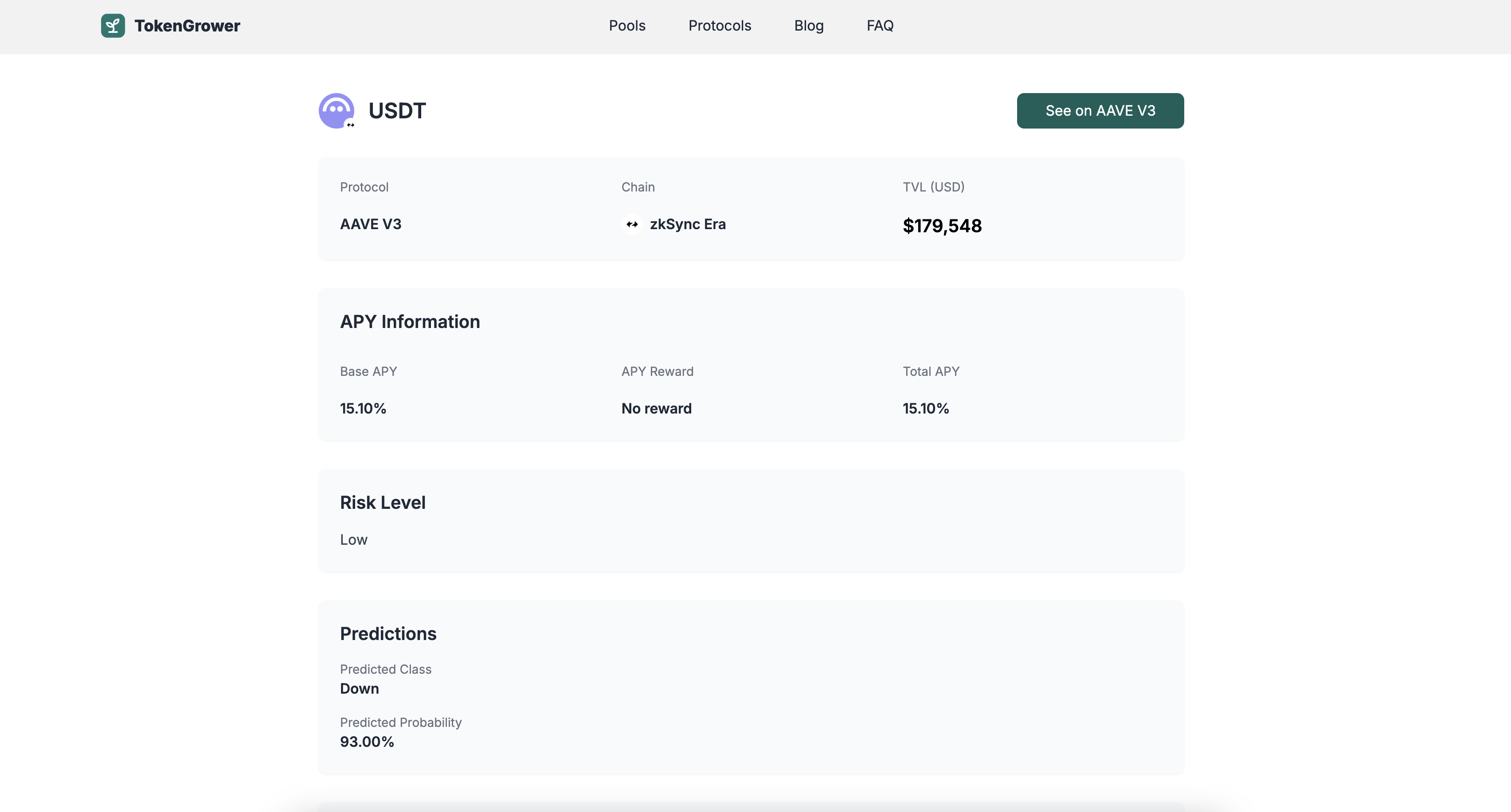Select the $179,548 TVL value
The height and width of the screenshot is (812, 1511).
pos(942,226)
